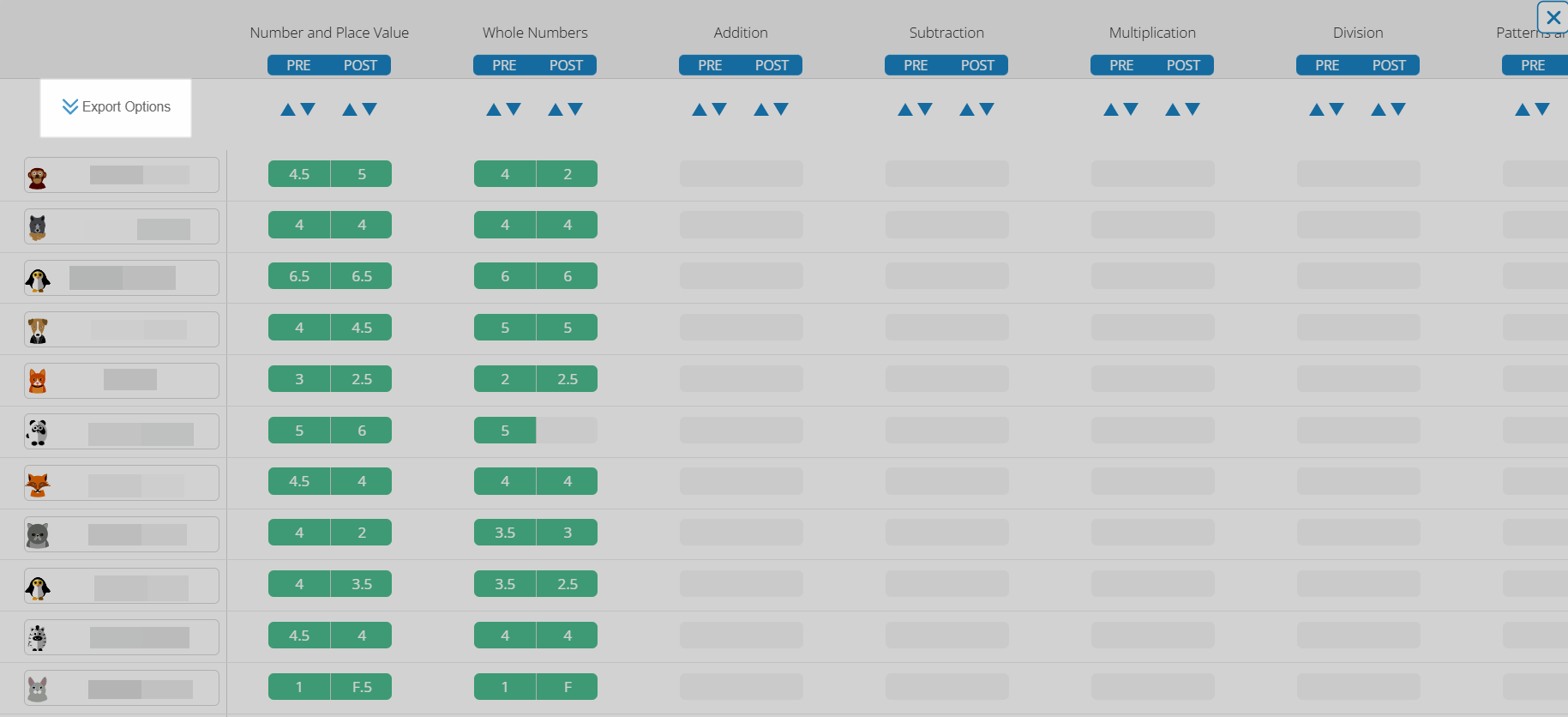Click rabbit student's Whole Numbers F score
Viewport: 1568px width, 717px height.
pyautogui.click(x=568, y=687)
